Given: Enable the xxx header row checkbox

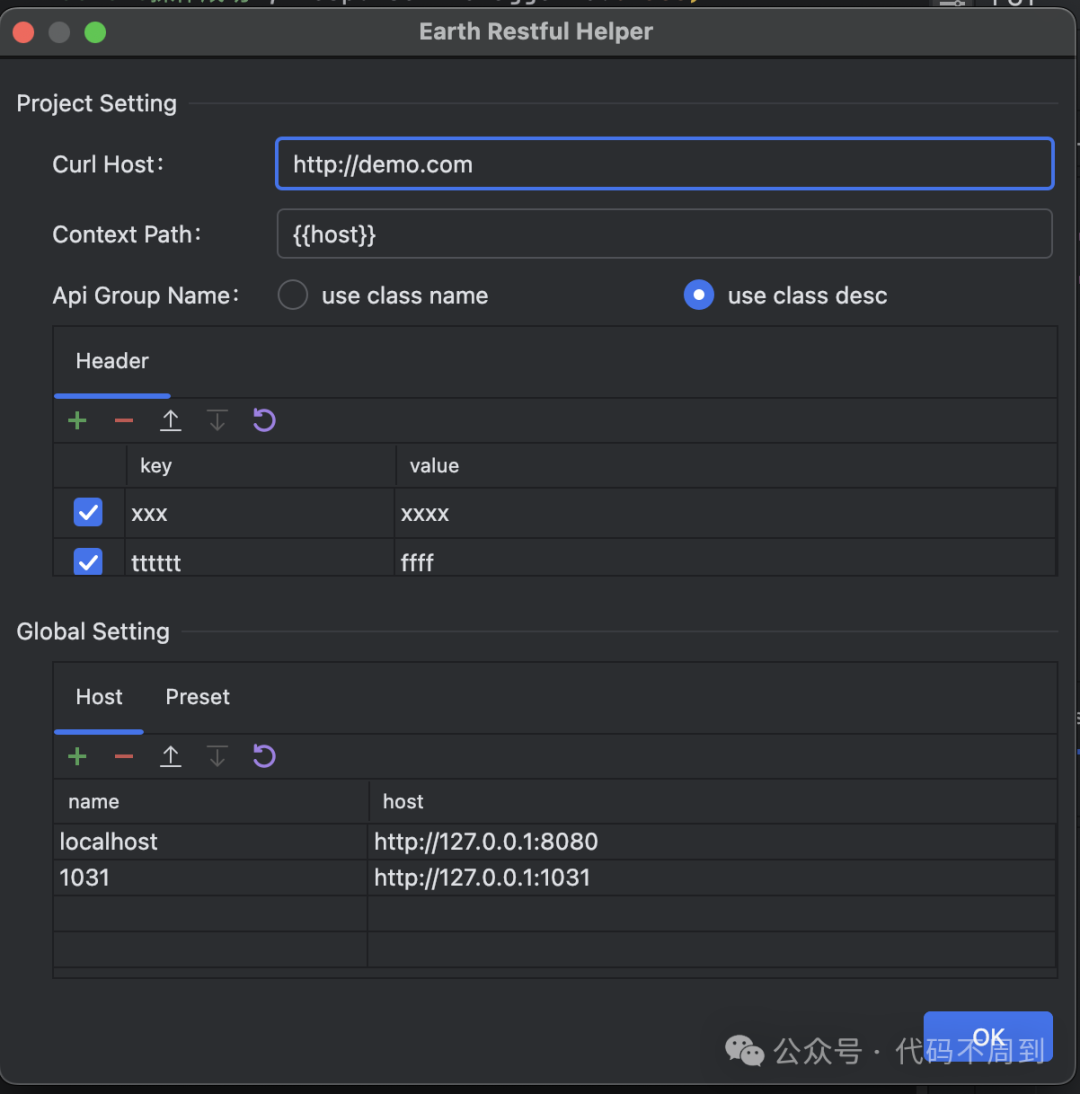Looking at the screenshot, I should pos(88,512).
